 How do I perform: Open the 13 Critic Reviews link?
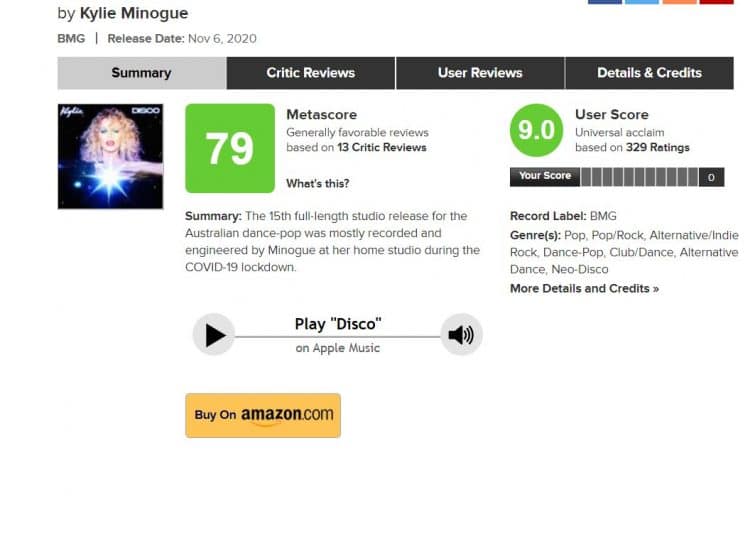(382, 147)
